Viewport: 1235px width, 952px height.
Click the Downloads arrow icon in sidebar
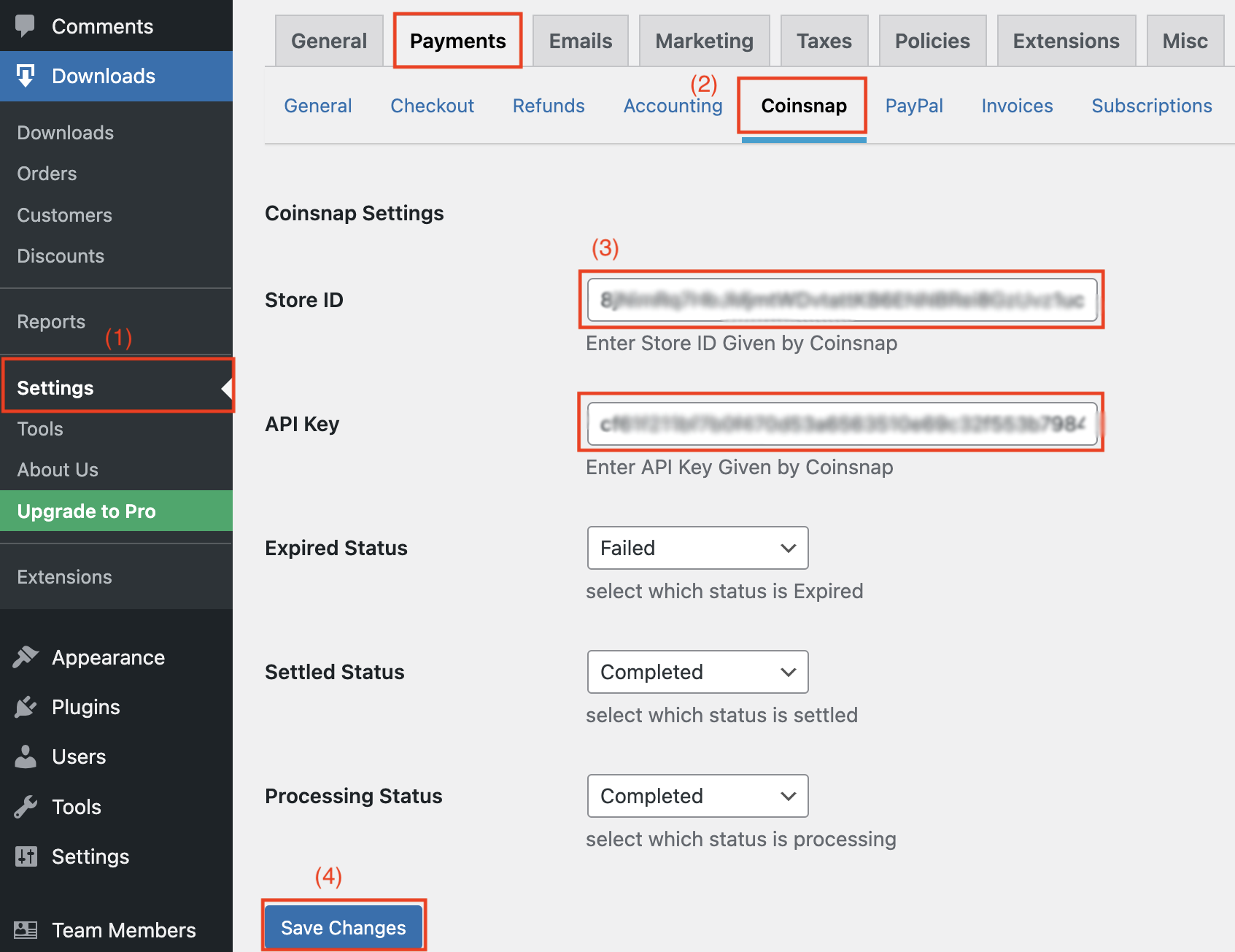point(26,76)
